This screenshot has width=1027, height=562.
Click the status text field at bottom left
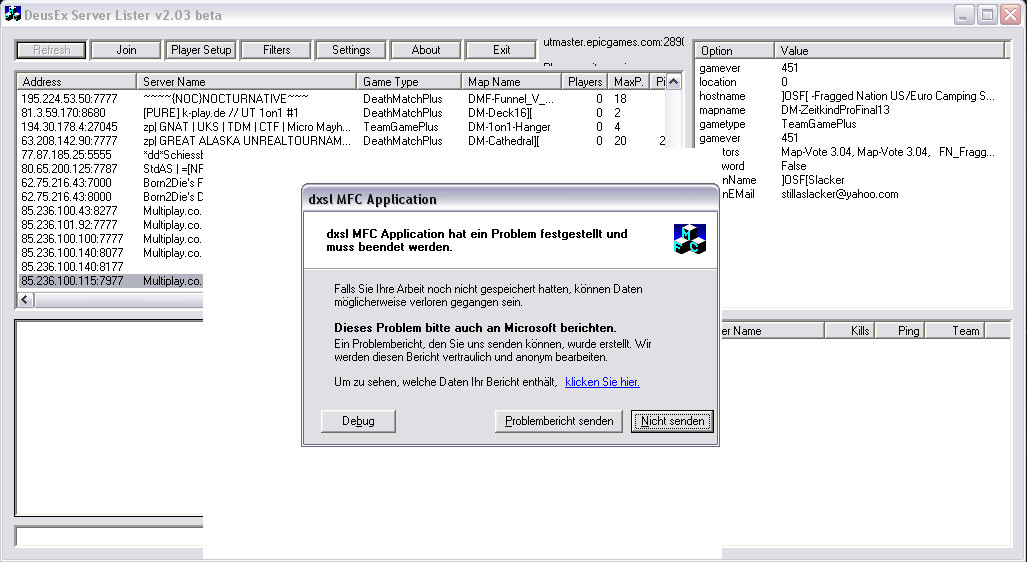pos(109,536)
